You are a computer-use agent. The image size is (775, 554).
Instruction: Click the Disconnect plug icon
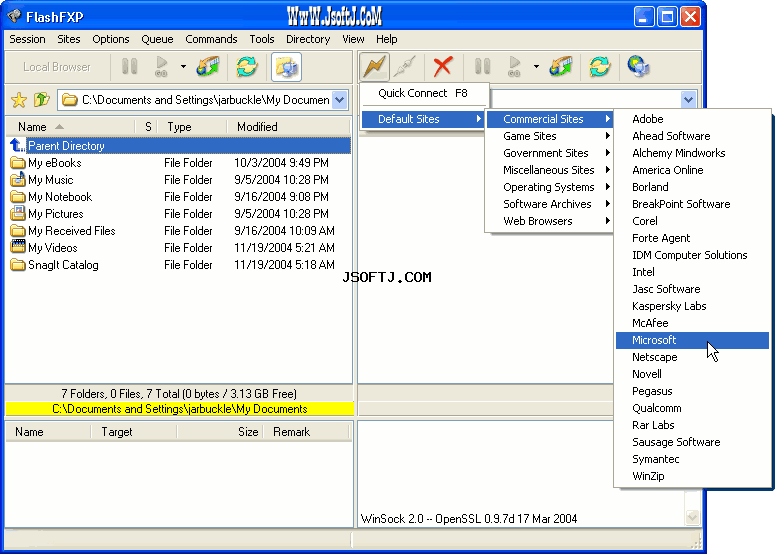click(x=405, y=67)
